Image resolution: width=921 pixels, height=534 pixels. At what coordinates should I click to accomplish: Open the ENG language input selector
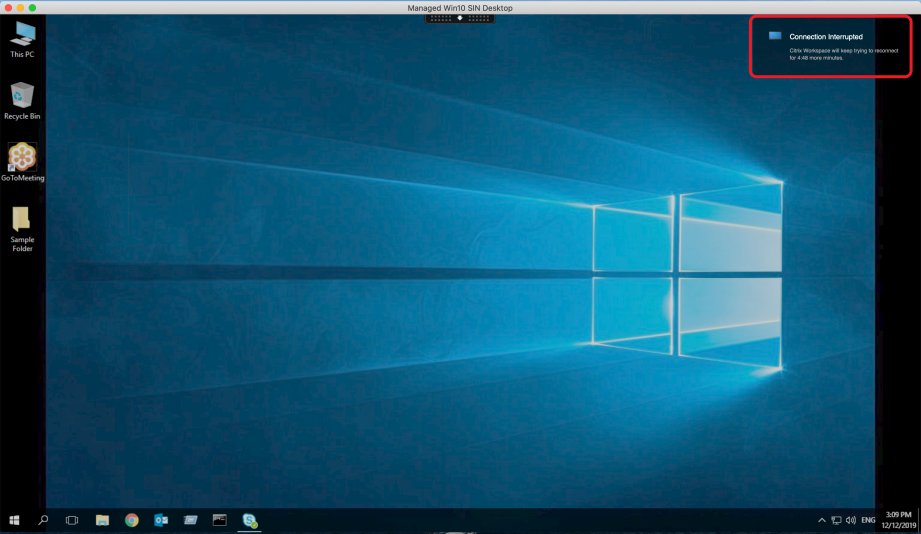pos(869,521)
